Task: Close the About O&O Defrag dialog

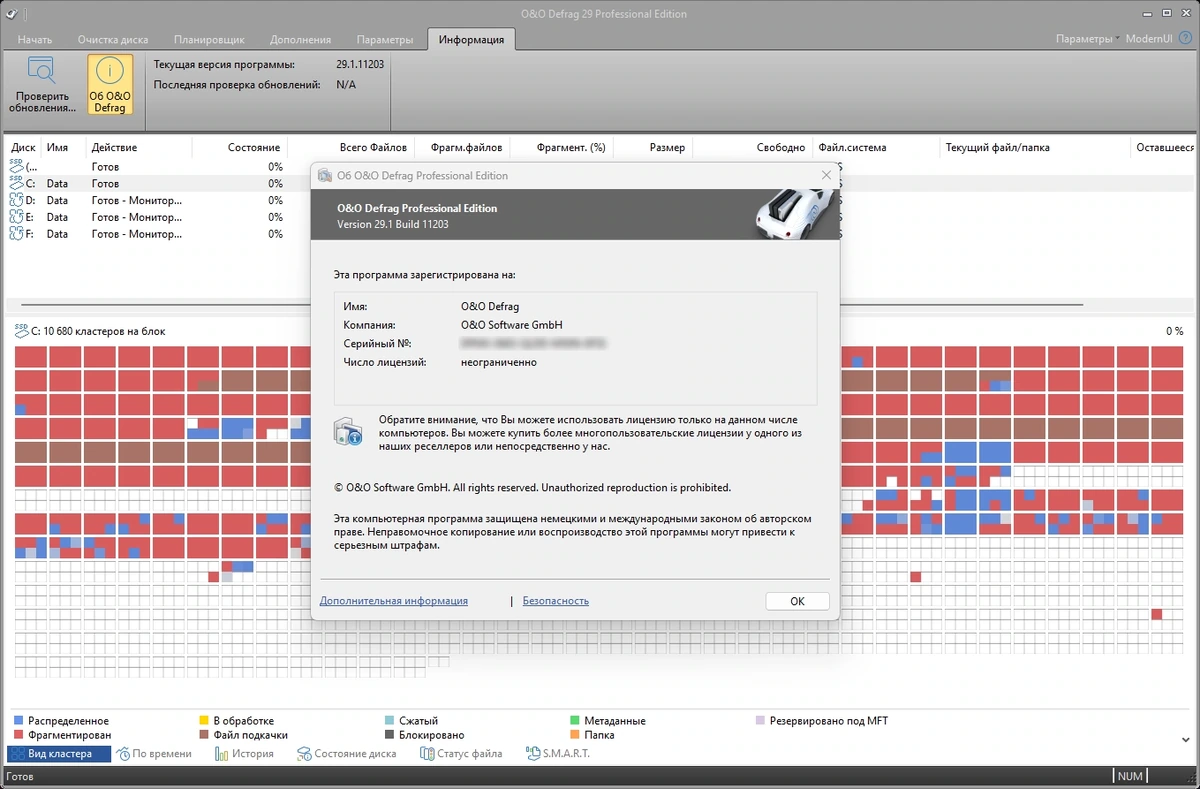Action: pos(826,175)
